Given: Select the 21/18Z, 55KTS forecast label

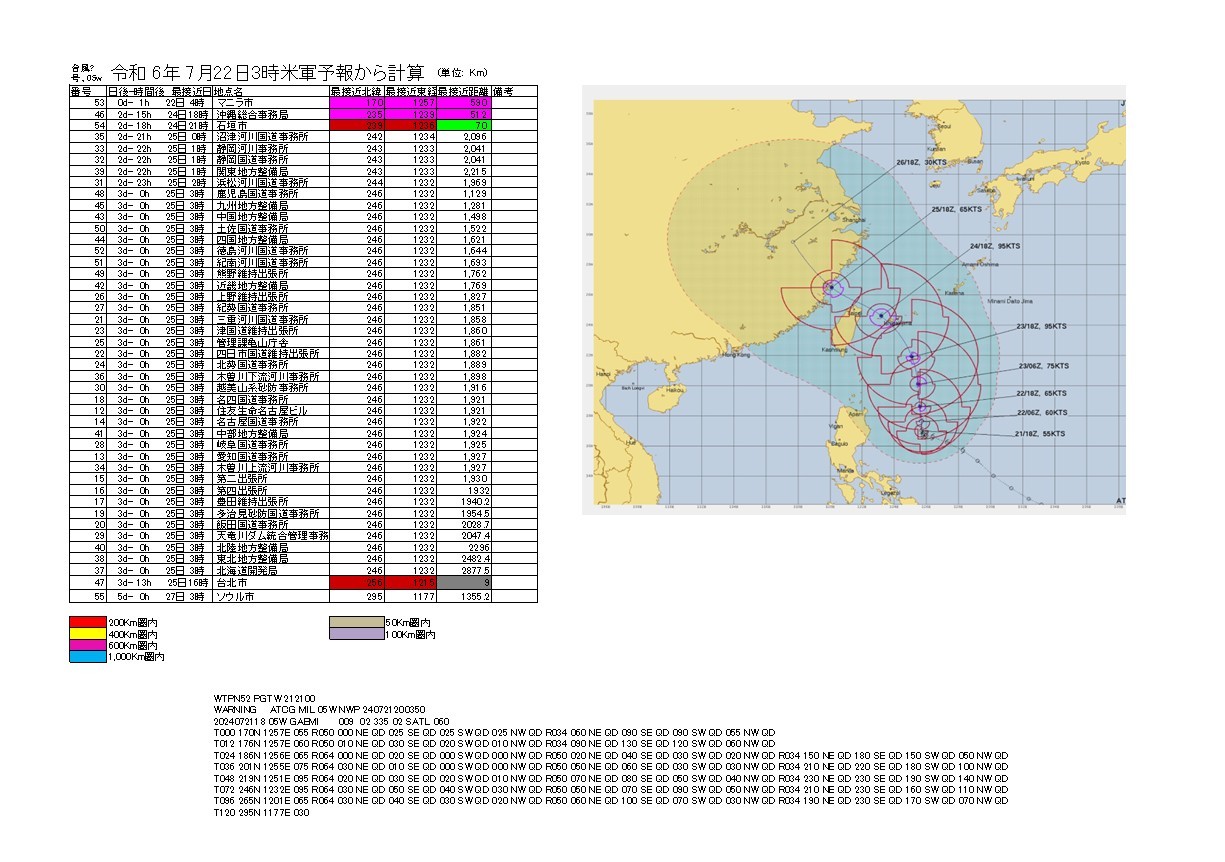Looking at the screenshot, I should pyautogui.click(x=1037, y=433).
